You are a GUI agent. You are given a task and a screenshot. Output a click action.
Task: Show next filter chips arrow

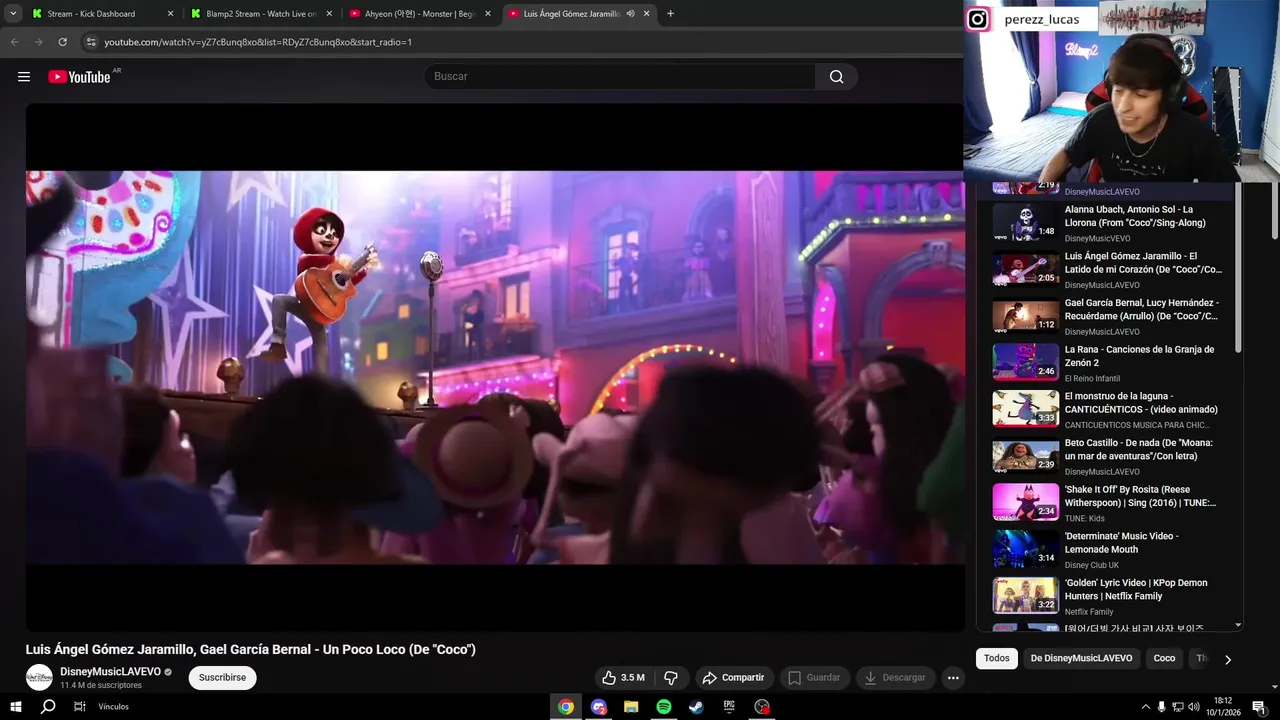[x=1227, y=659]
